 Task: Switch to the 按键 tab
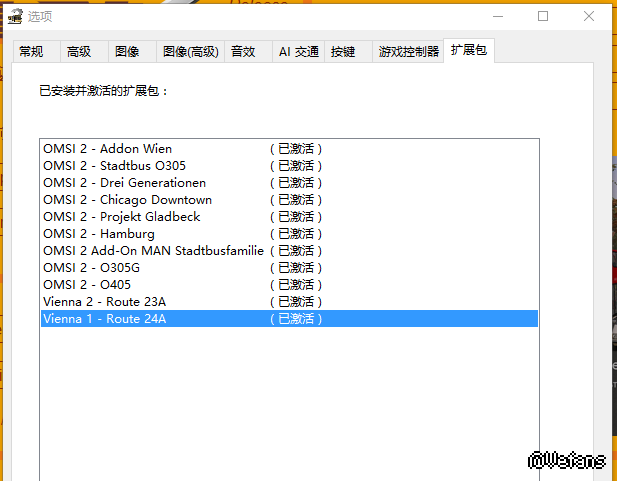pos(348,52)
